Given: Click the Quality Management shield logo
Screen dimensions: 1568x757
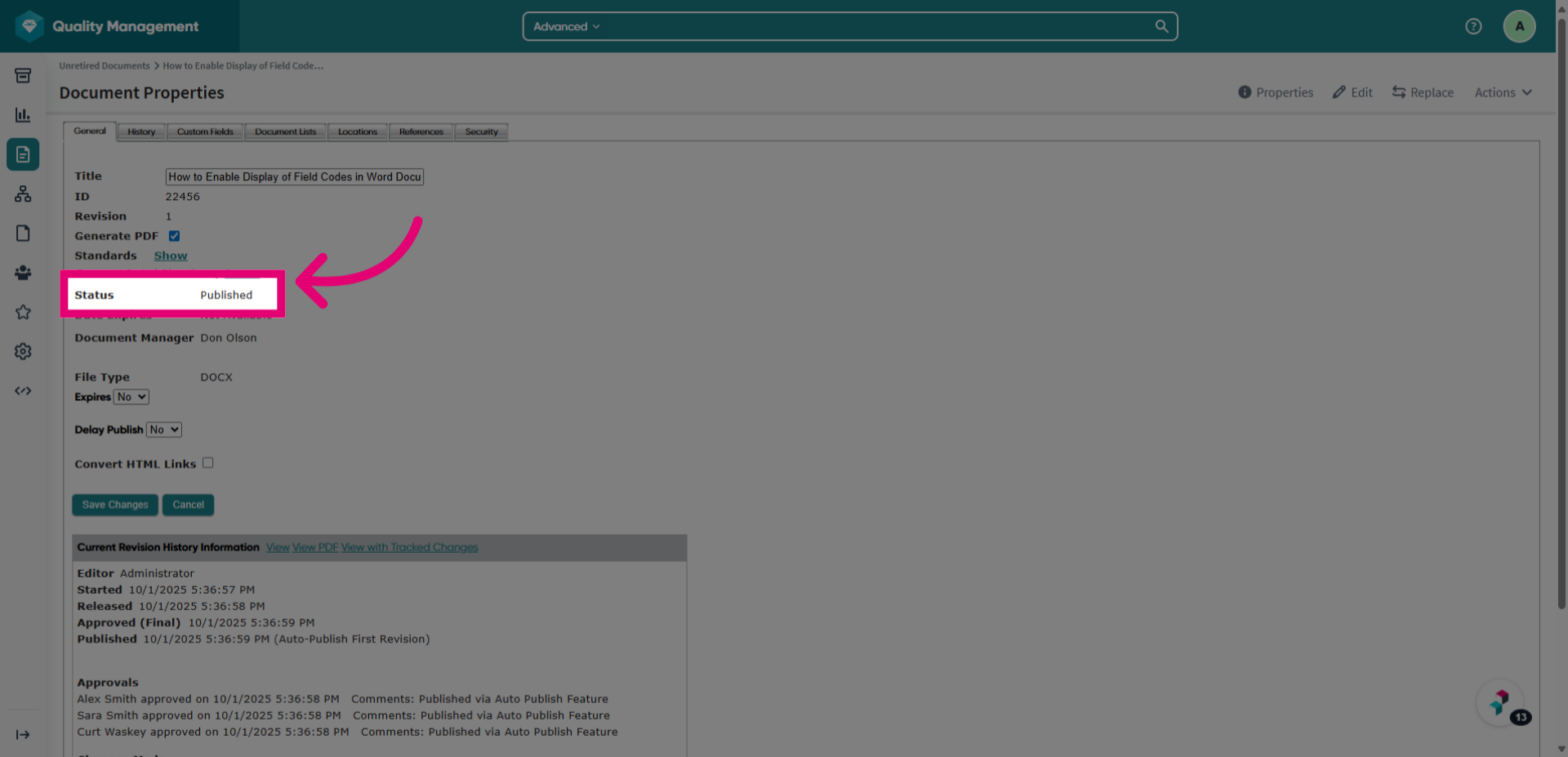Looking at the screenshot, I should [x=29, y=26].
